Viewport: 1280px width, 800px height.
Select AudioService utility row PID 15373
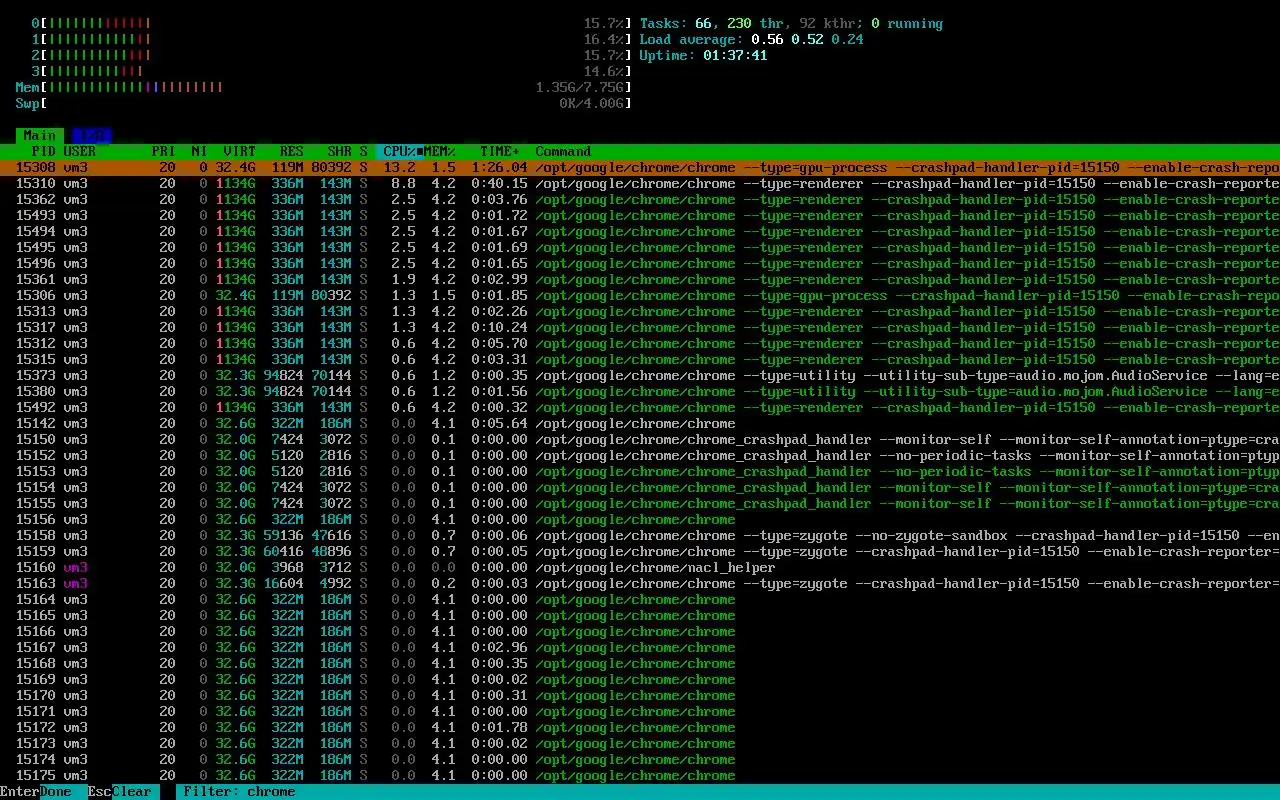tap(640, 375)
